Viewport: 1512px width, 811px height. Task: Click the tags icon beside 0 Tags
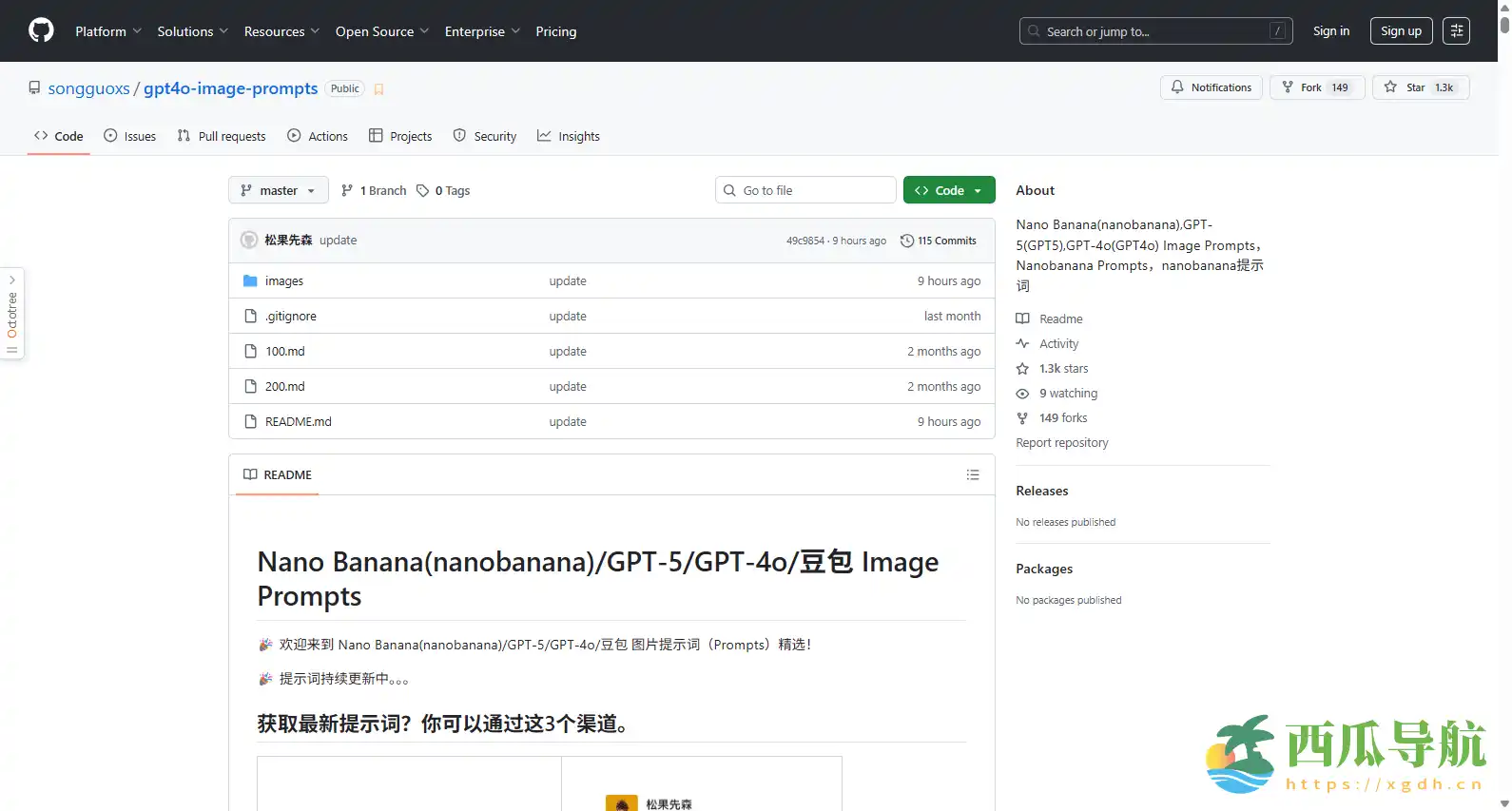click(x=423, y=191)
